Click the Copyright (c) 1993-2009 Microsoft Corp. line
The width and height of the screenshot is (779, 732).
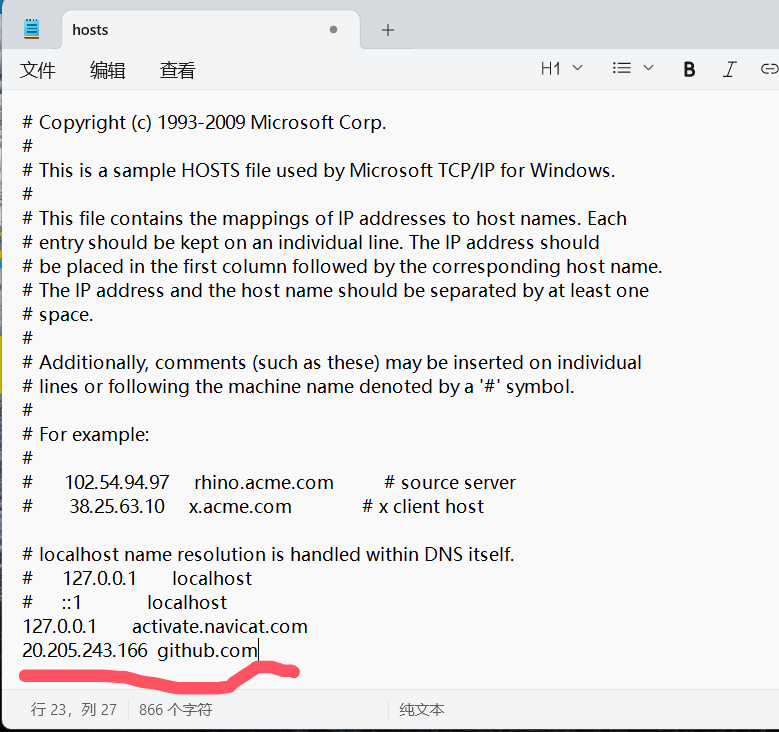click(204, 122)
